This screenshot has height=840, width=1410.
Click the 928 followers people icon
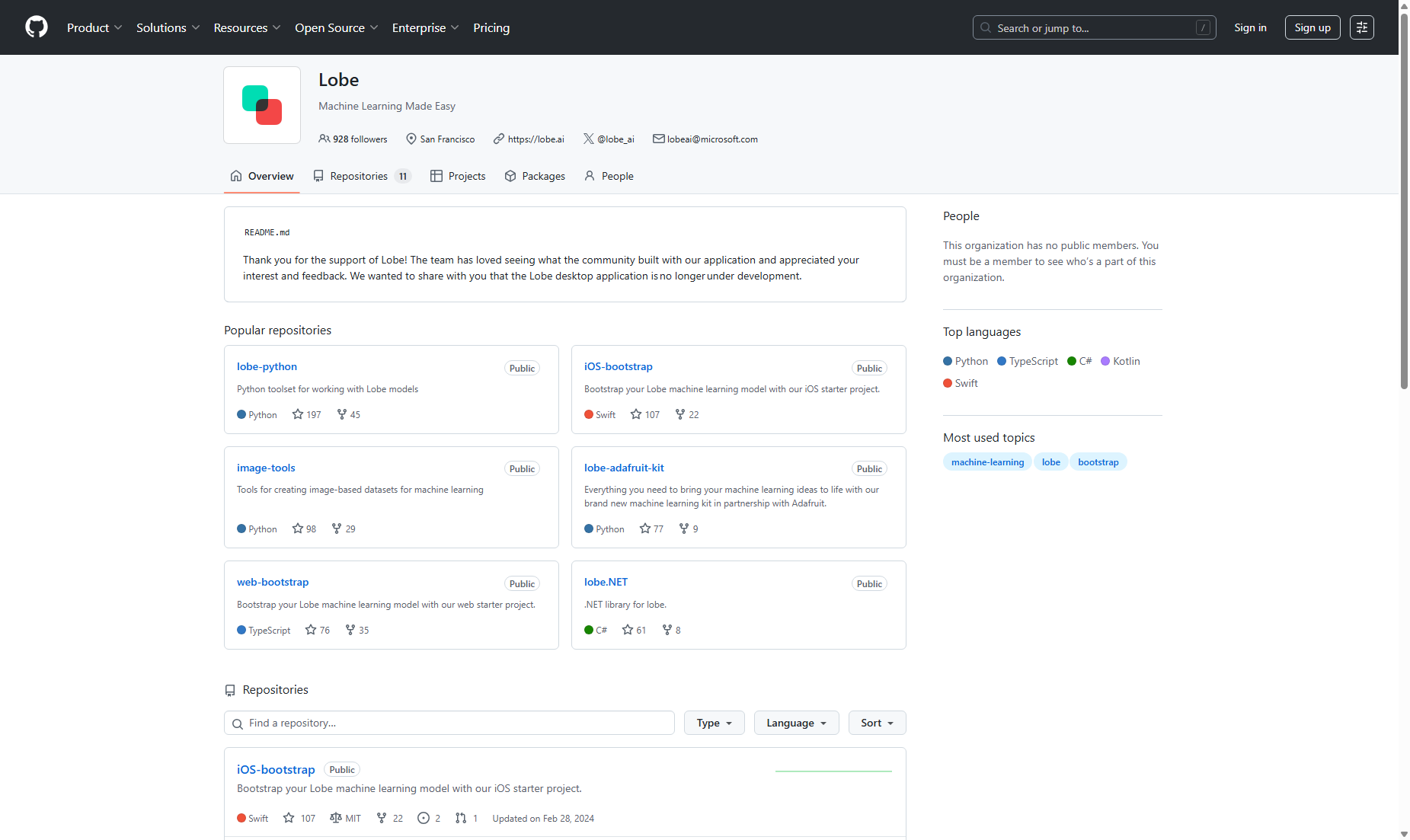point(325,139)
